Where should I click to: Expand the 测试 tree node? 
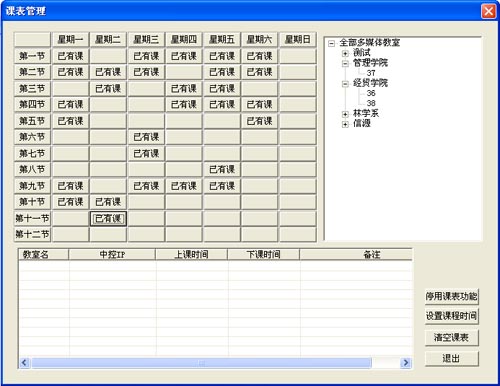coord(345,53)
